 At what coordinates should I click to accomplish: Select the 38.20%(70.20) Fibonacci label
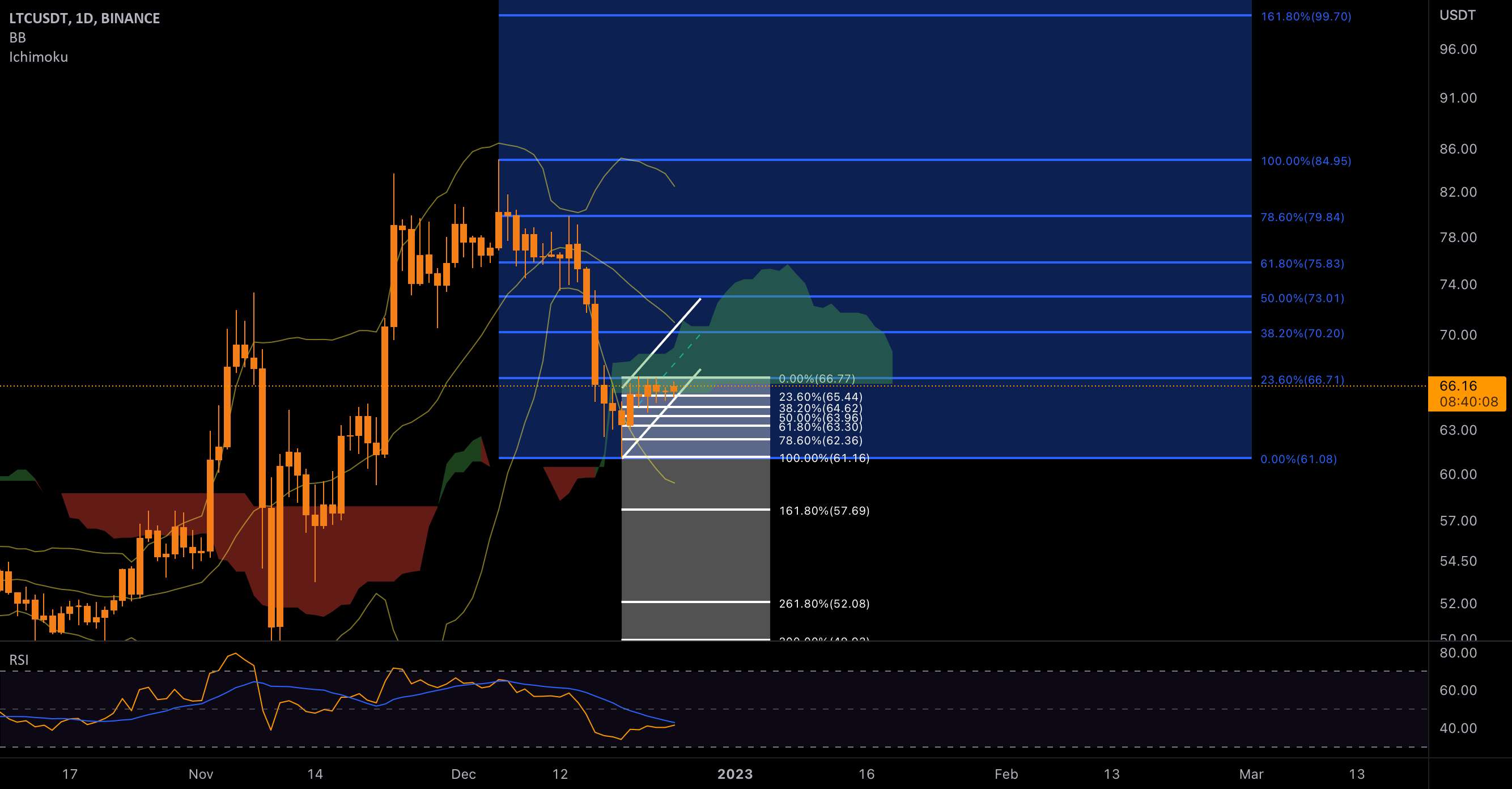(1302, 333)
